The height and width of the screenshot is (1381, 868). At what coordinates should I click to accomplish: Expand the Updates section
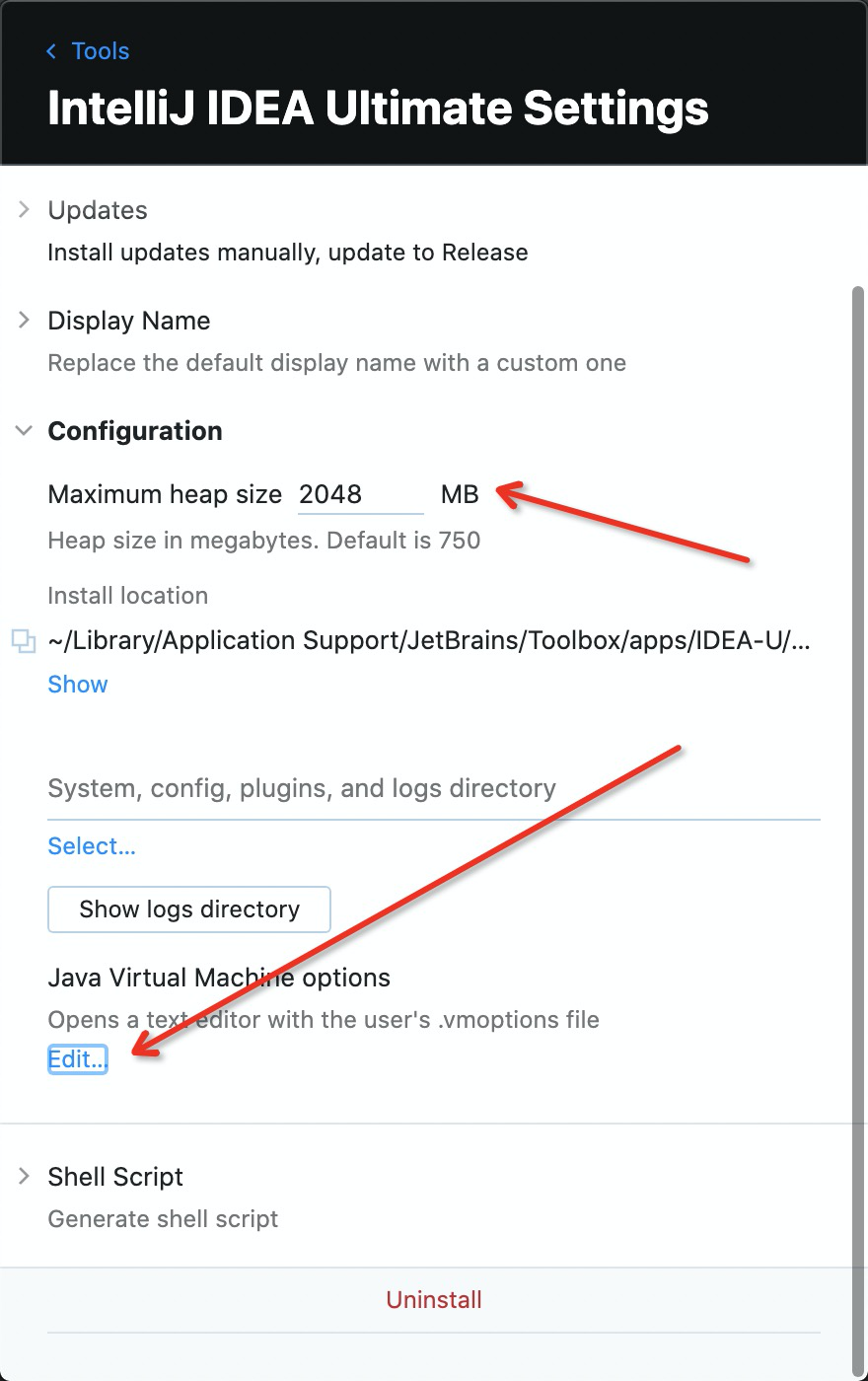pos(24,210)
